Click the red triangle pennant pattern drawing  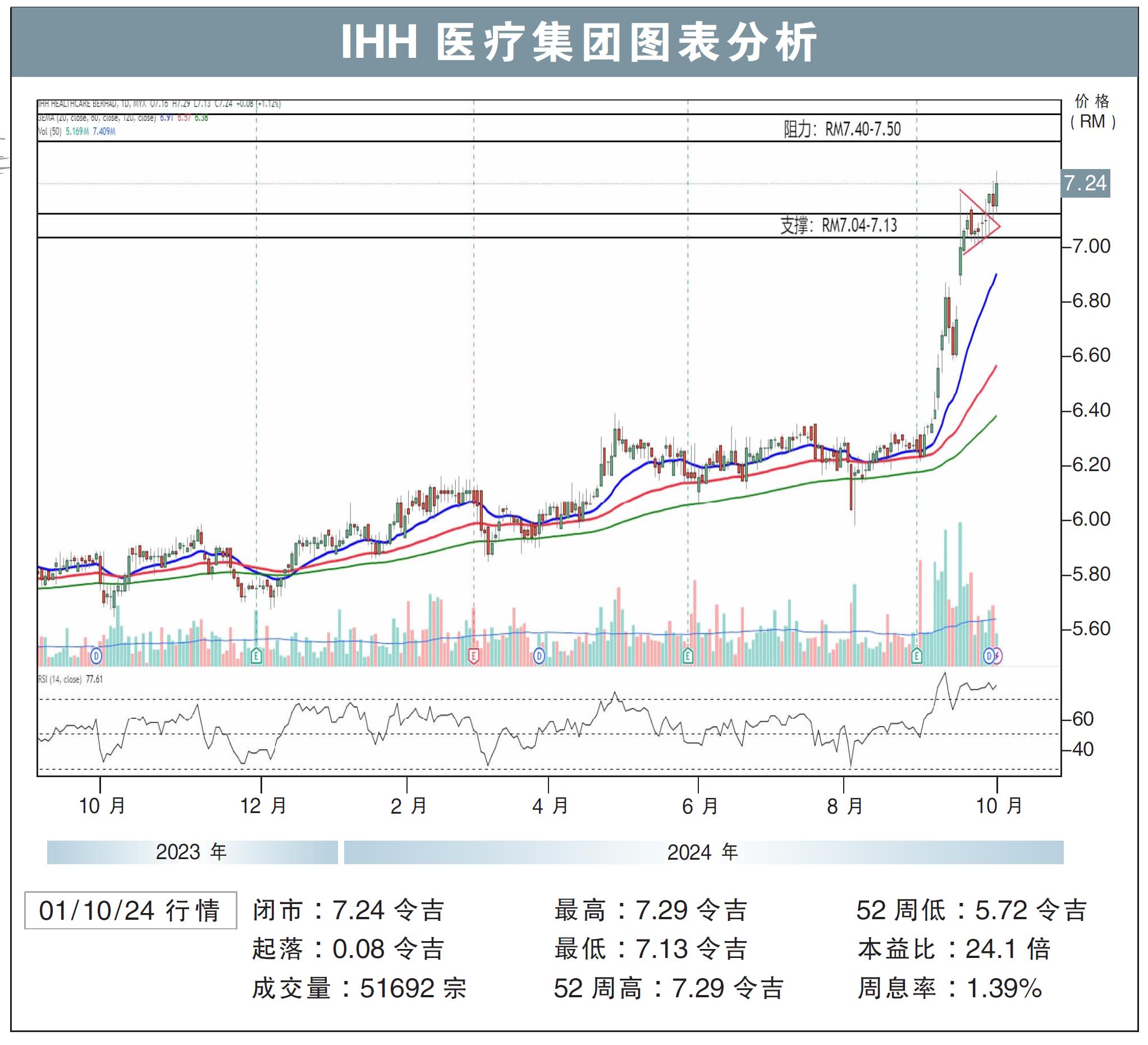(x=980, y=222)
